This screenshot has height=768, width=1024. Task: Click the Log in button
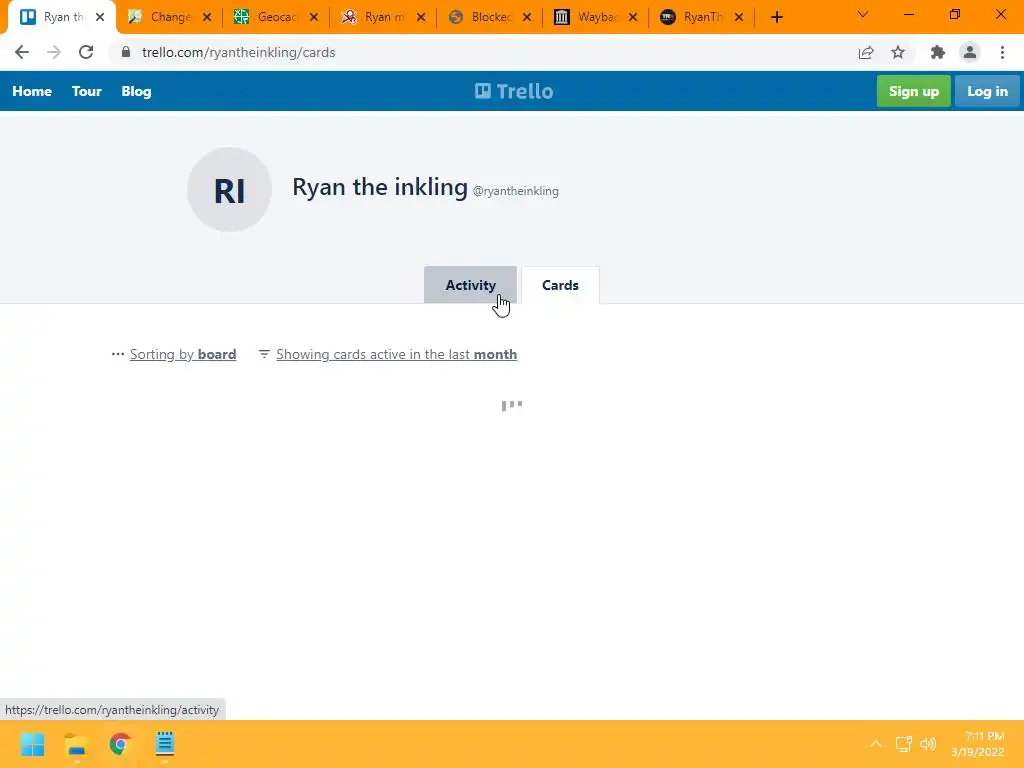pyautogui.click(x=987, y=91)
